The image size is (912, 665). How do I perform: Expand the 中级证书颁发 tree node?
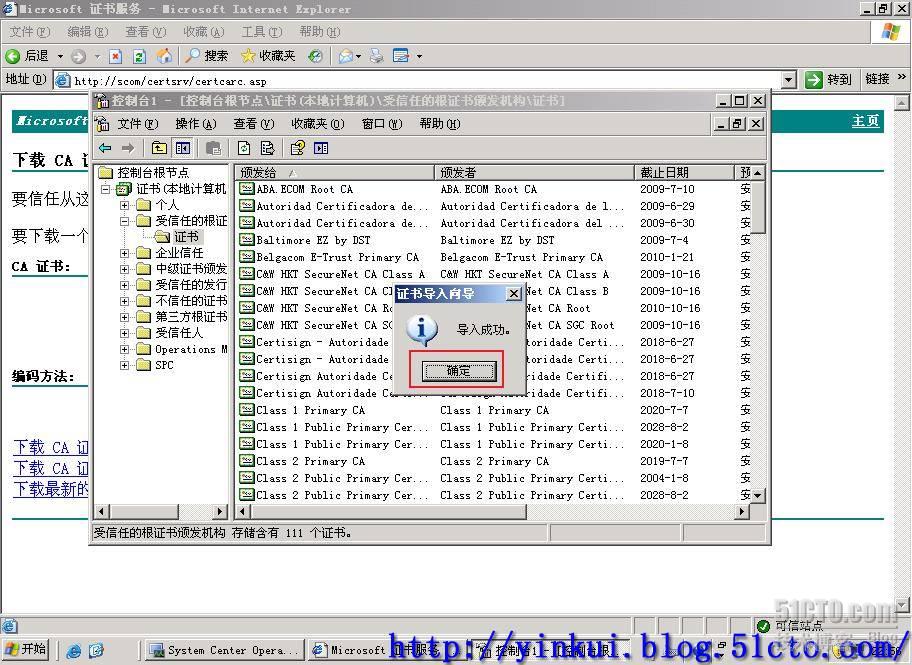click(x=124, y=269)
